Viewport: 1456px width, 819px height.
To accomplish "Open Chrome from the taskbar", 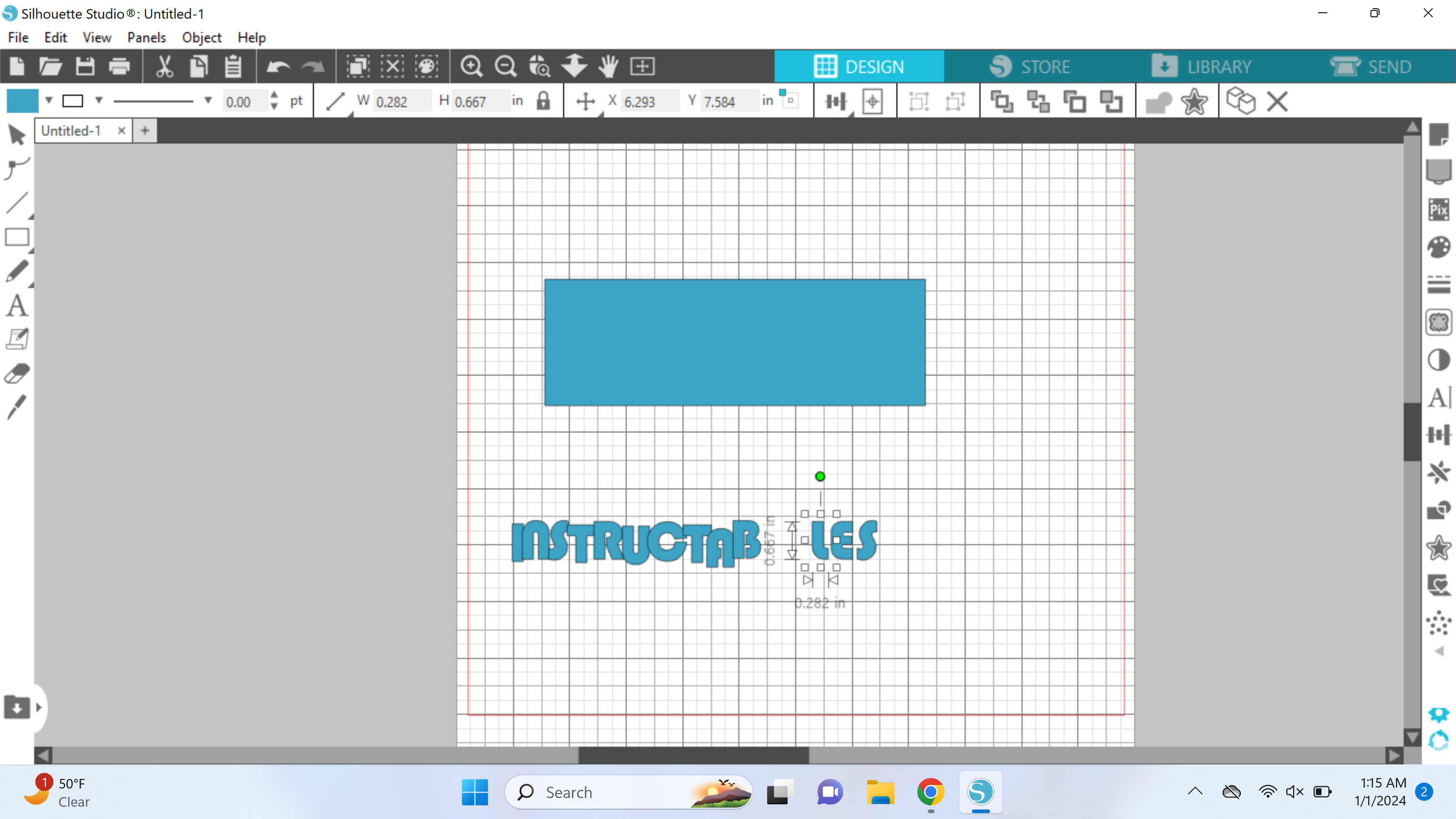I will point(930,793).
